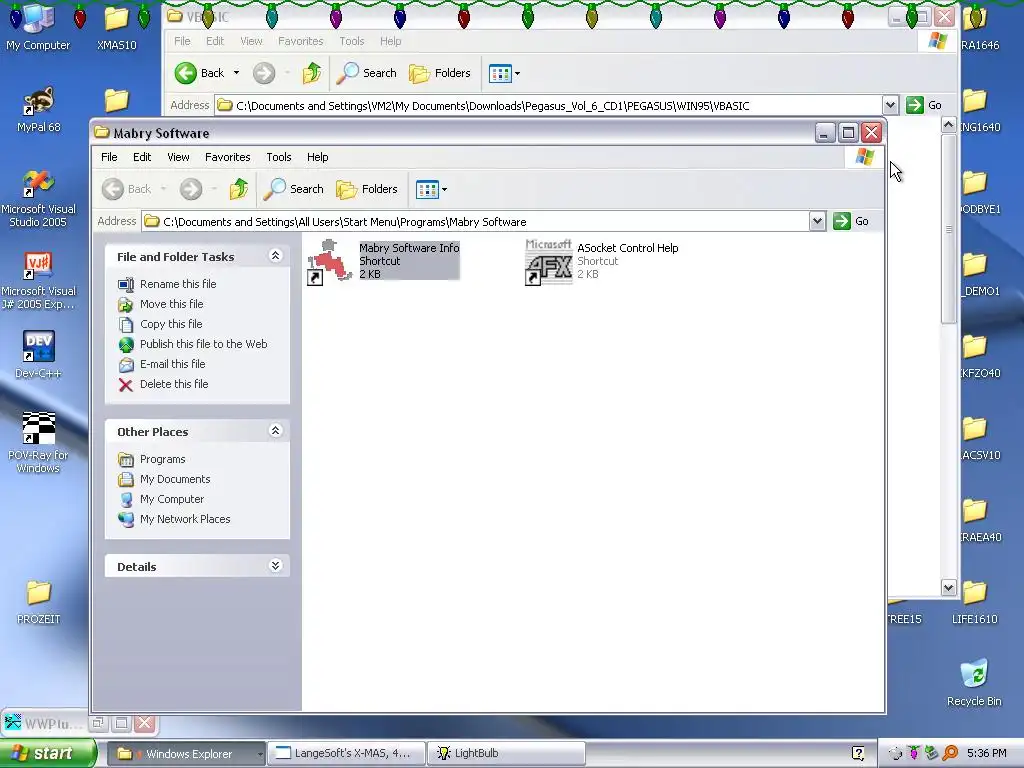Viewport: 1024px width, 768px height.
Task: Select PROZEIT desktop folder
Action: pos(38,602)
